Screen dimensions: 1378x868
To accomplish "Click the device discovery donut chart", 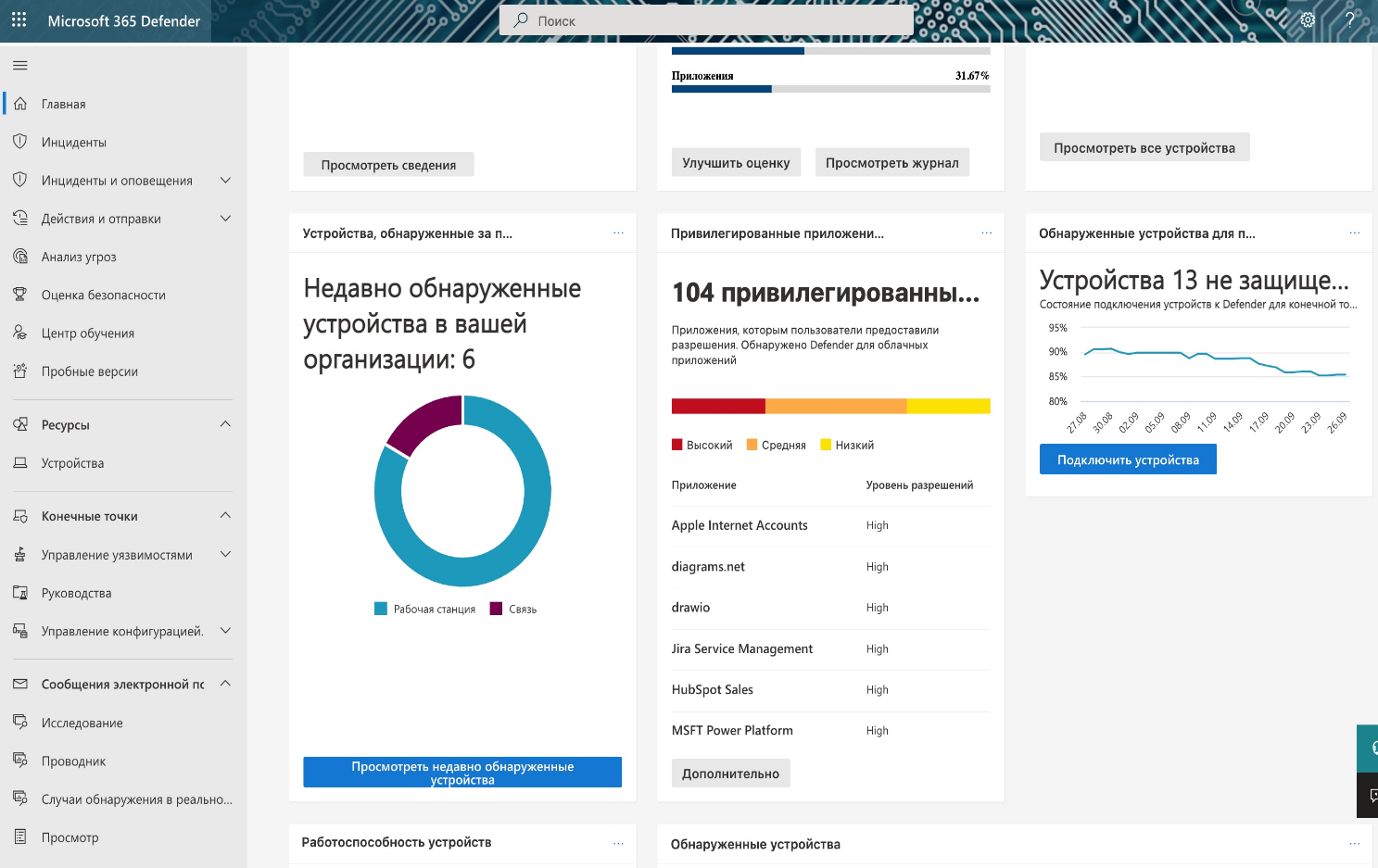I will pyautogui.click(x=462, y=491).
